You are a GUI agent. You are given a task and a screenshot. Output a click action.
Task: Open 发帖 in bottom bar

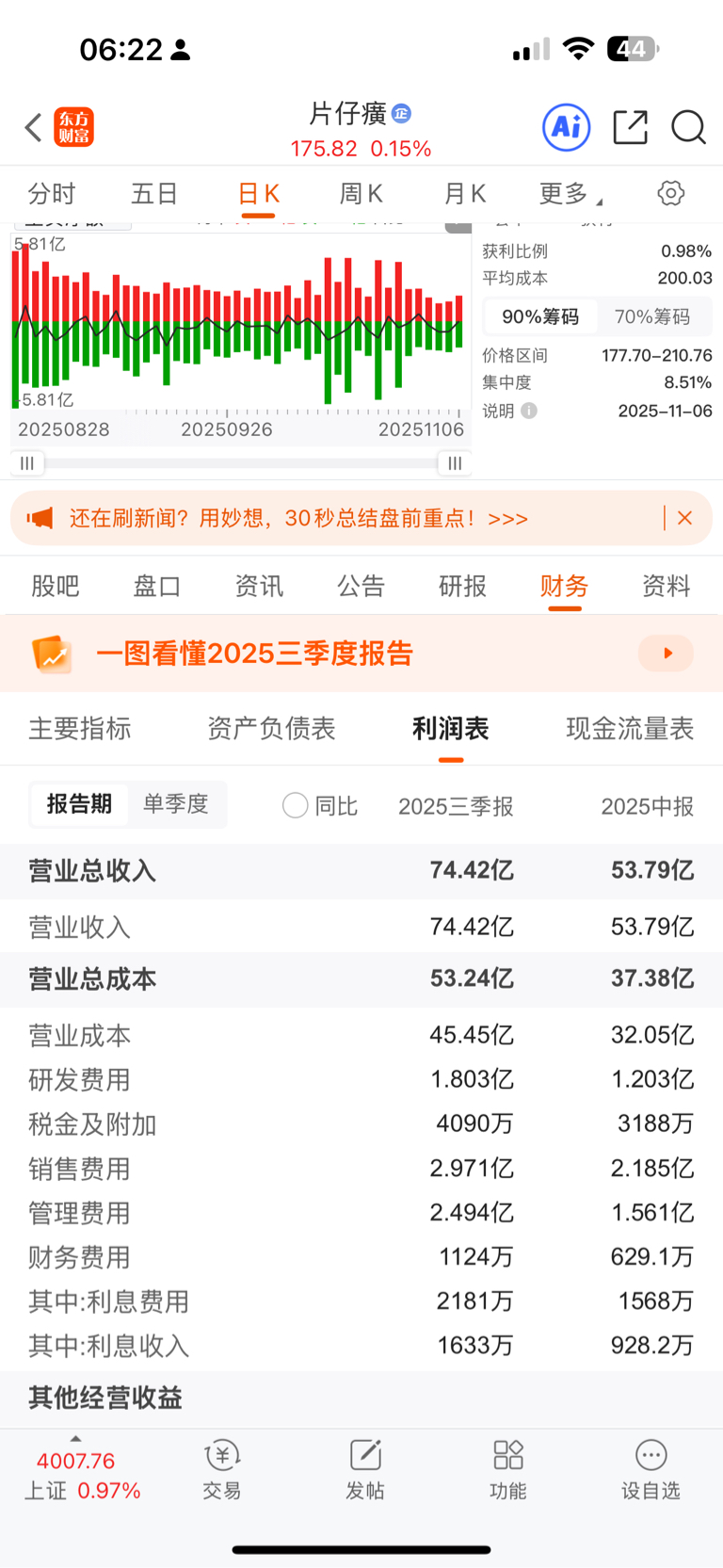point(365,1469)
